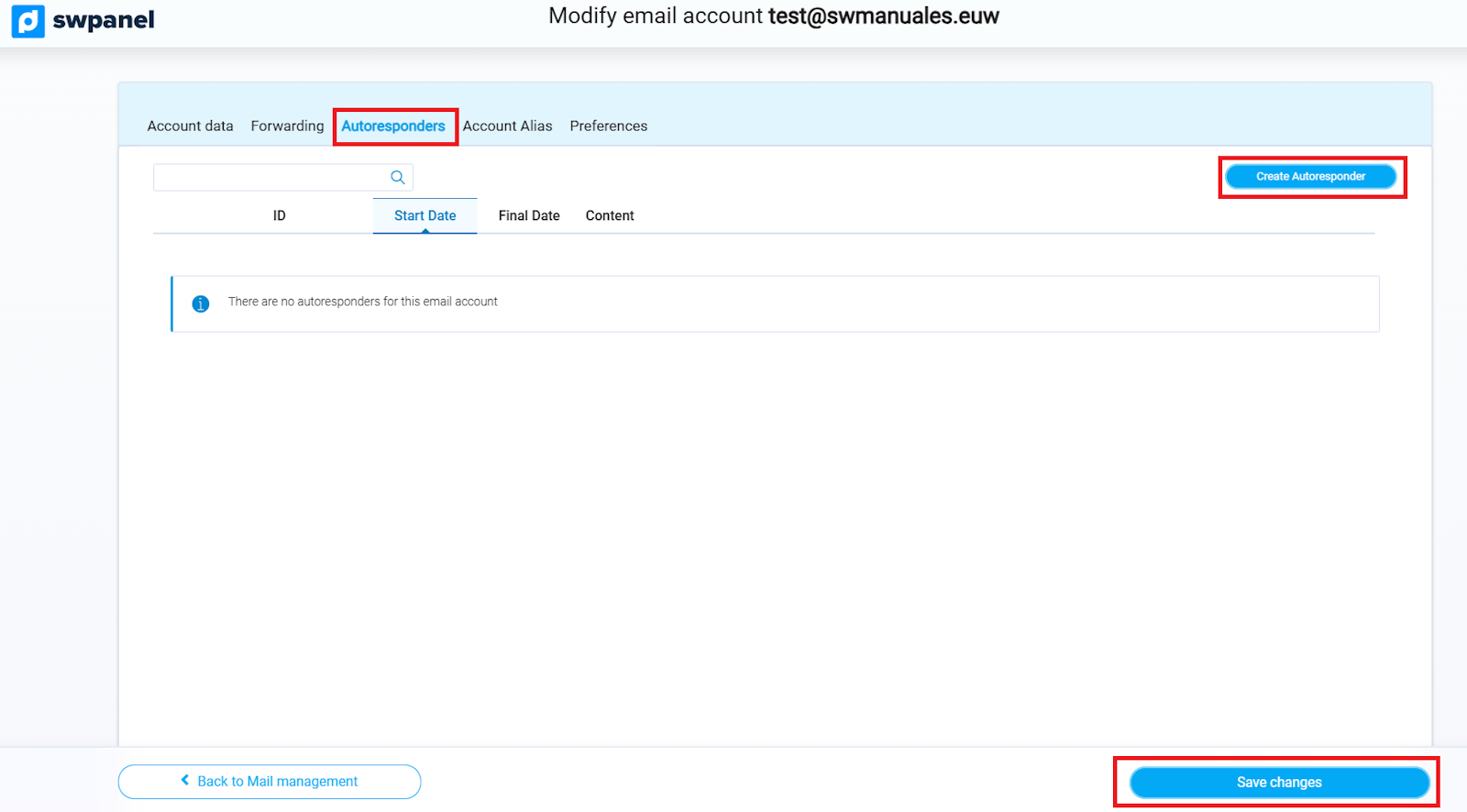Click the magnifier search icon
Screen dimensions: 1467x812
(x=398, y=177)
